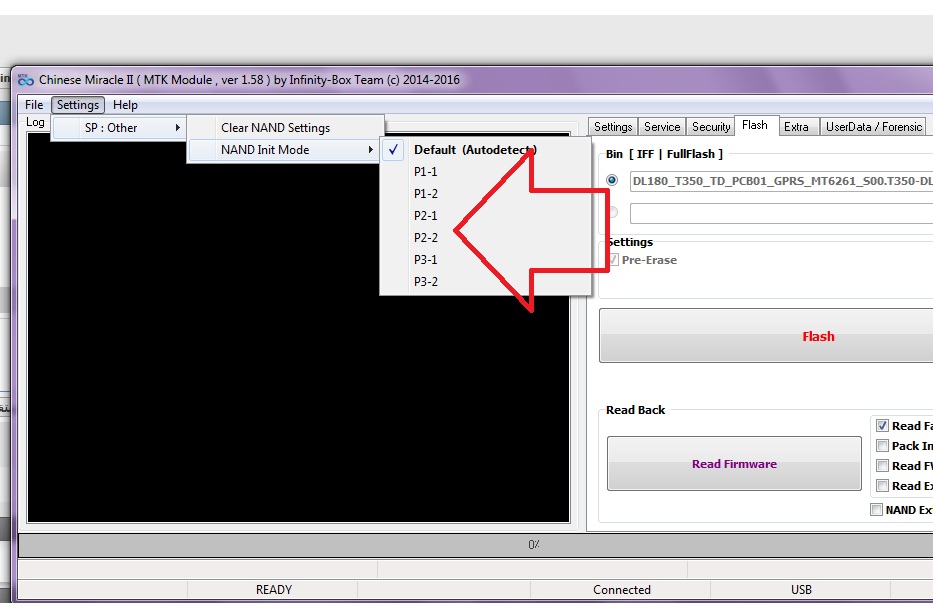Screen dimensions: 933x614
Task: Expand the SP : Other submenu
Action: pos(119,128)
